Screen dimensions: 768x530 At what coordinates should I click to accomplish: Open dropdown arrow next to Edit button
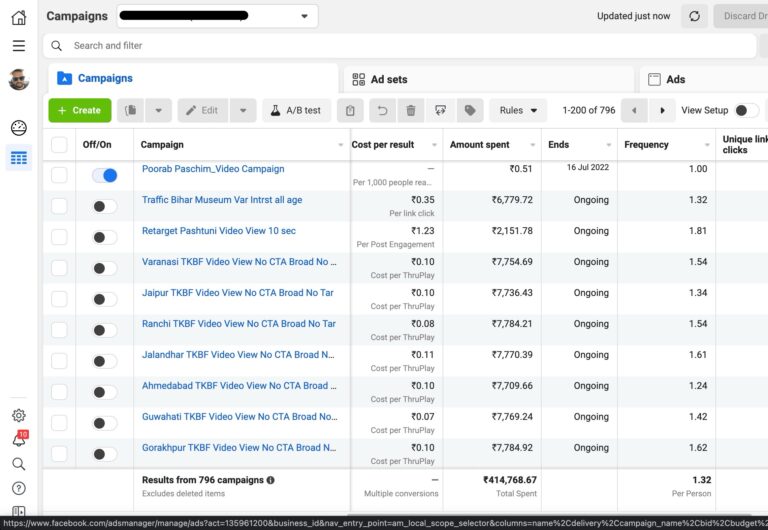click(243, 111)
